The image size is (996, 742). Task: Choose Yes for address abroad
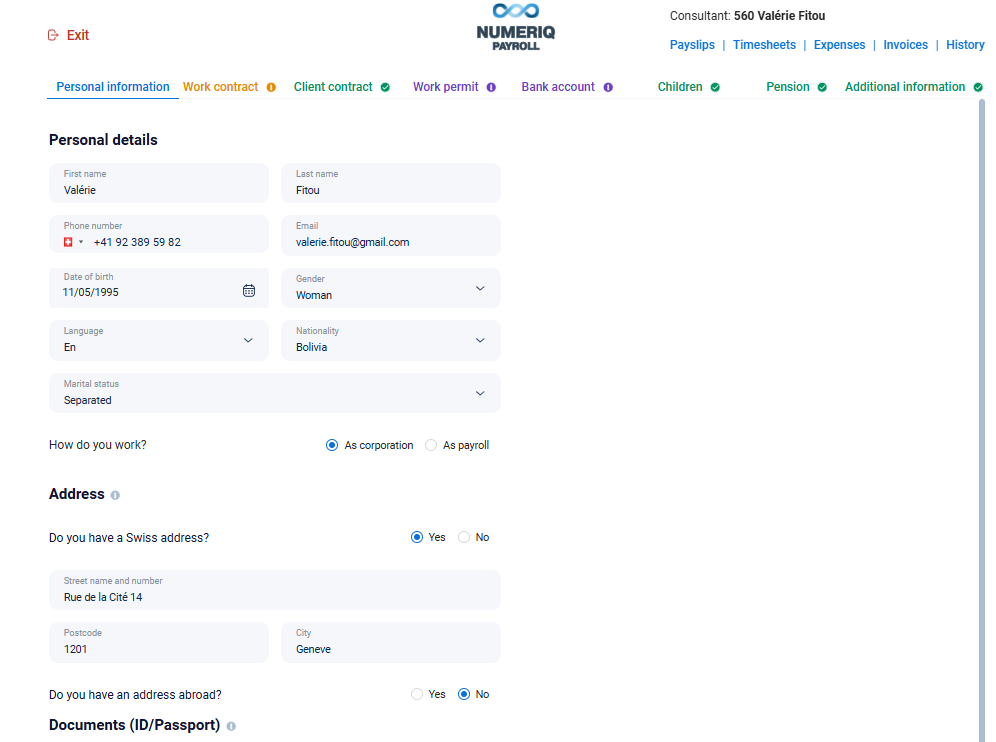[416, 694]
